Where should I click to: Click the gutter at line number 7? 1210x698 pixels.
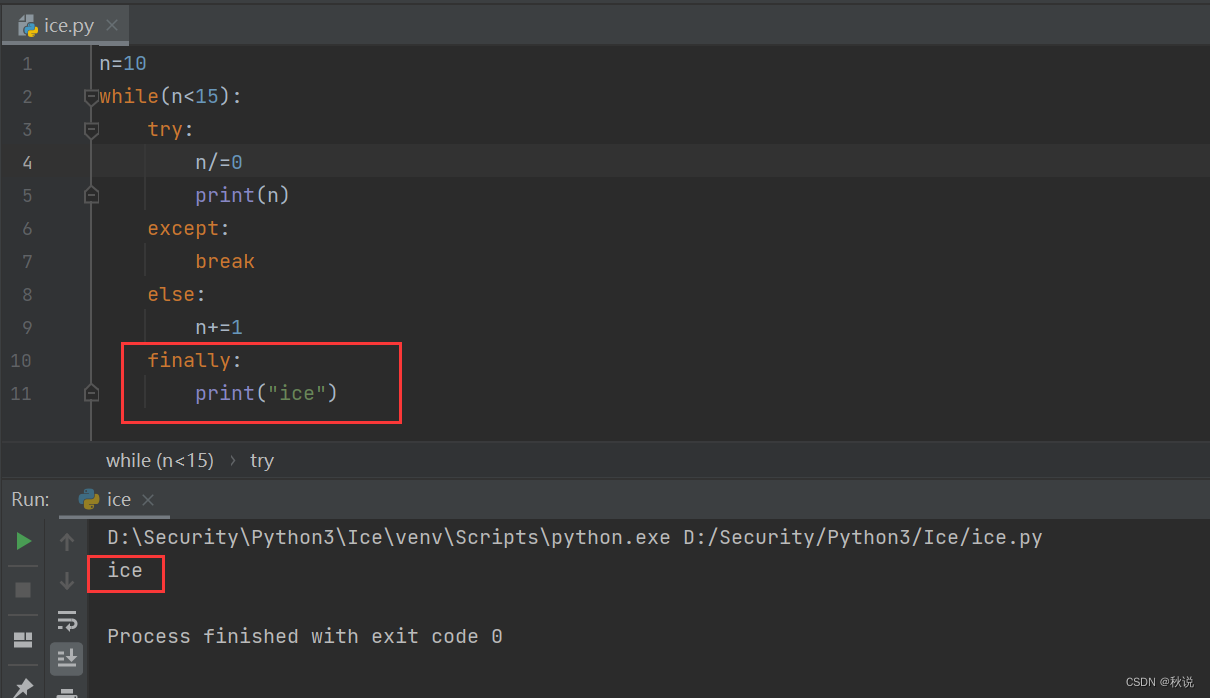point(27,261)
